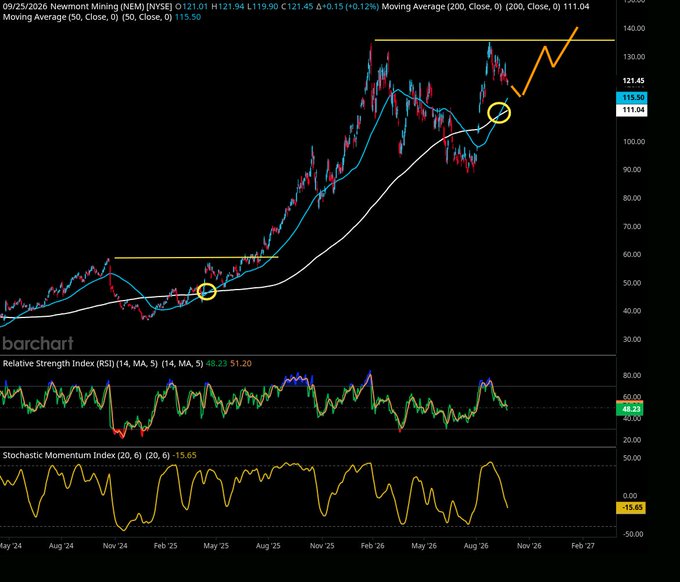The height and width of the screenshot is (582, 680).
Task: Click the Aug '25 date axis label
Action: 268,546
